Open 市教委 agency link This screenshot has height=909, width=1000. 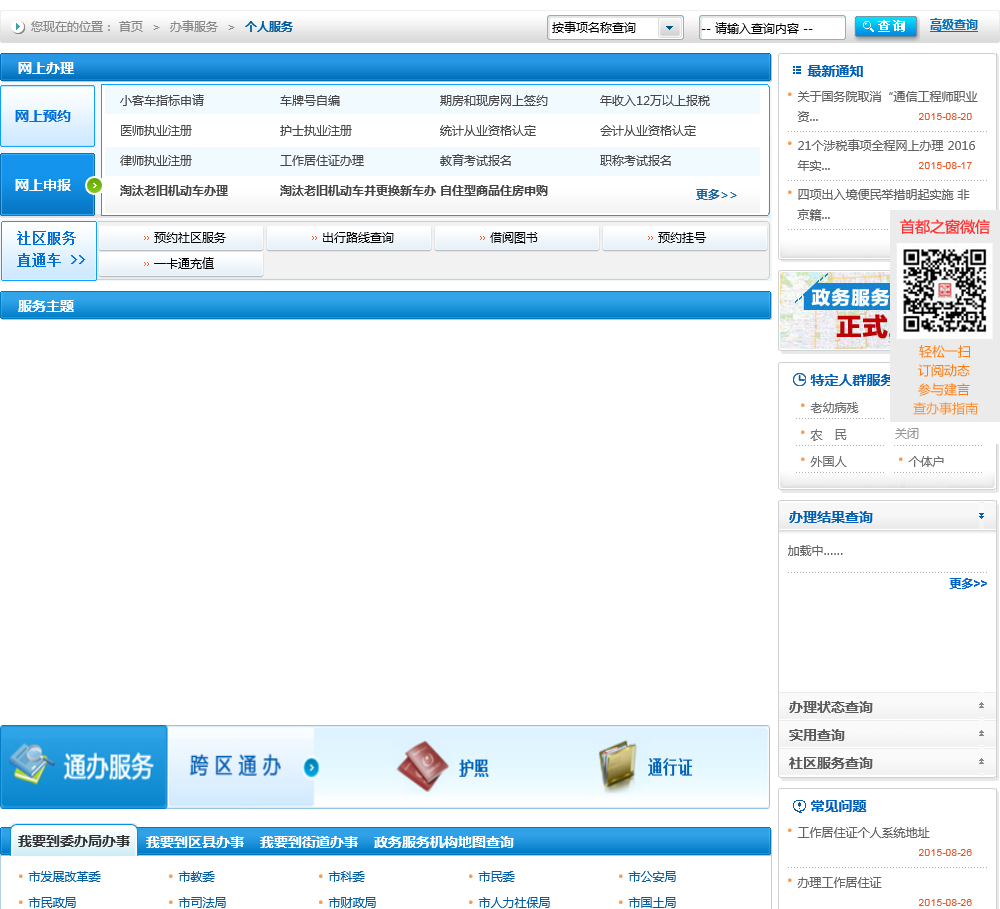click(196, 877)
